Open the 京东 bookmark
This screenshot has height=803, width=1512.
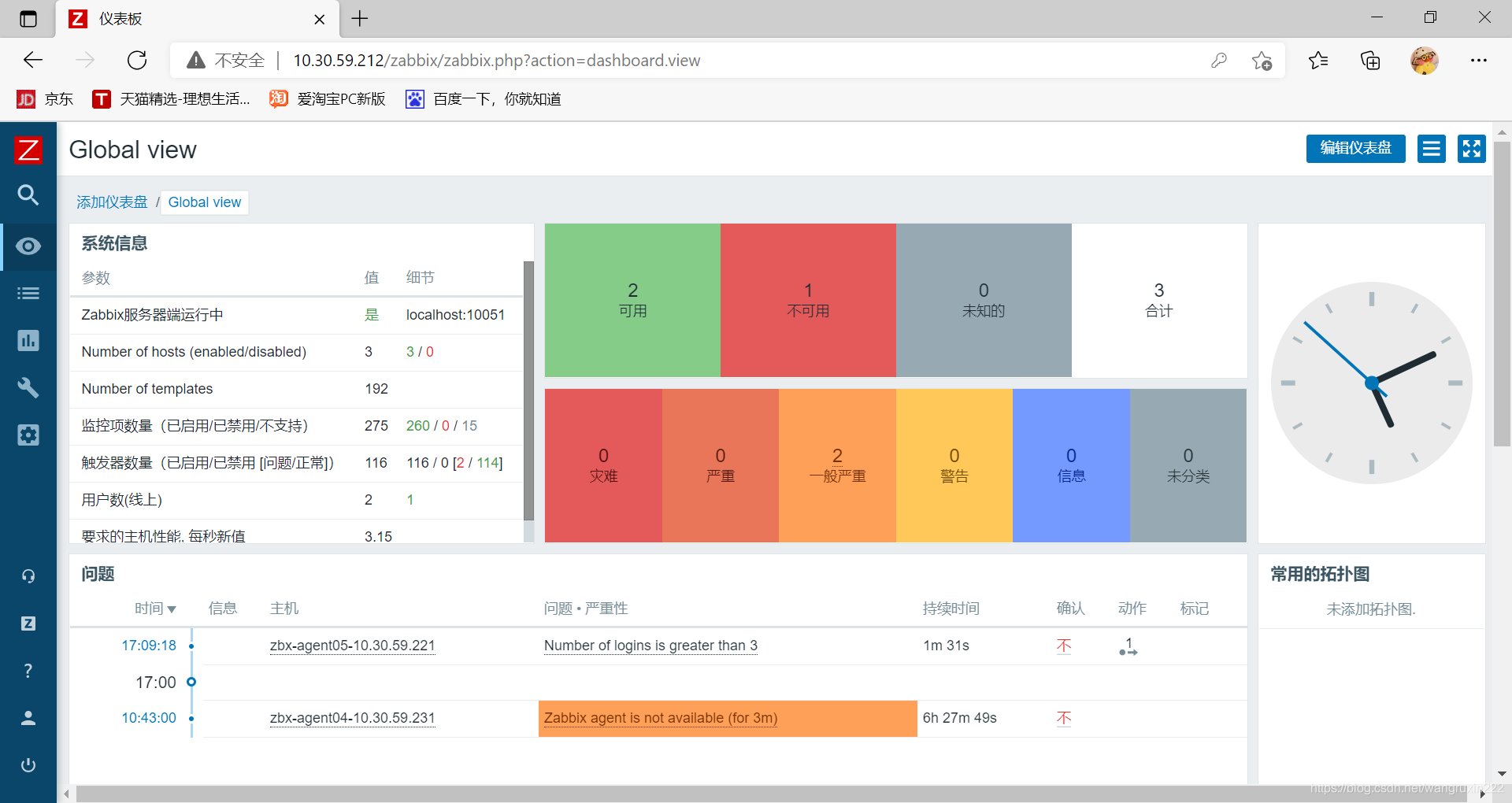tap(45, 99)
